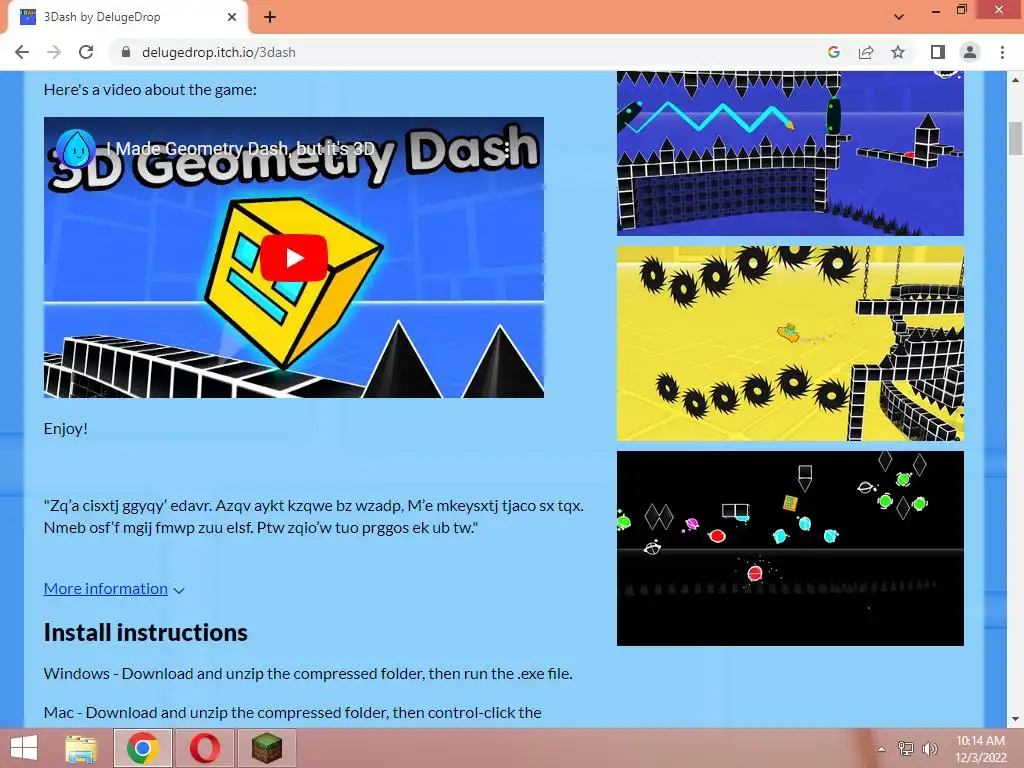
Task: Click the Chrome taskbar icon
Action: pos(143,748)
